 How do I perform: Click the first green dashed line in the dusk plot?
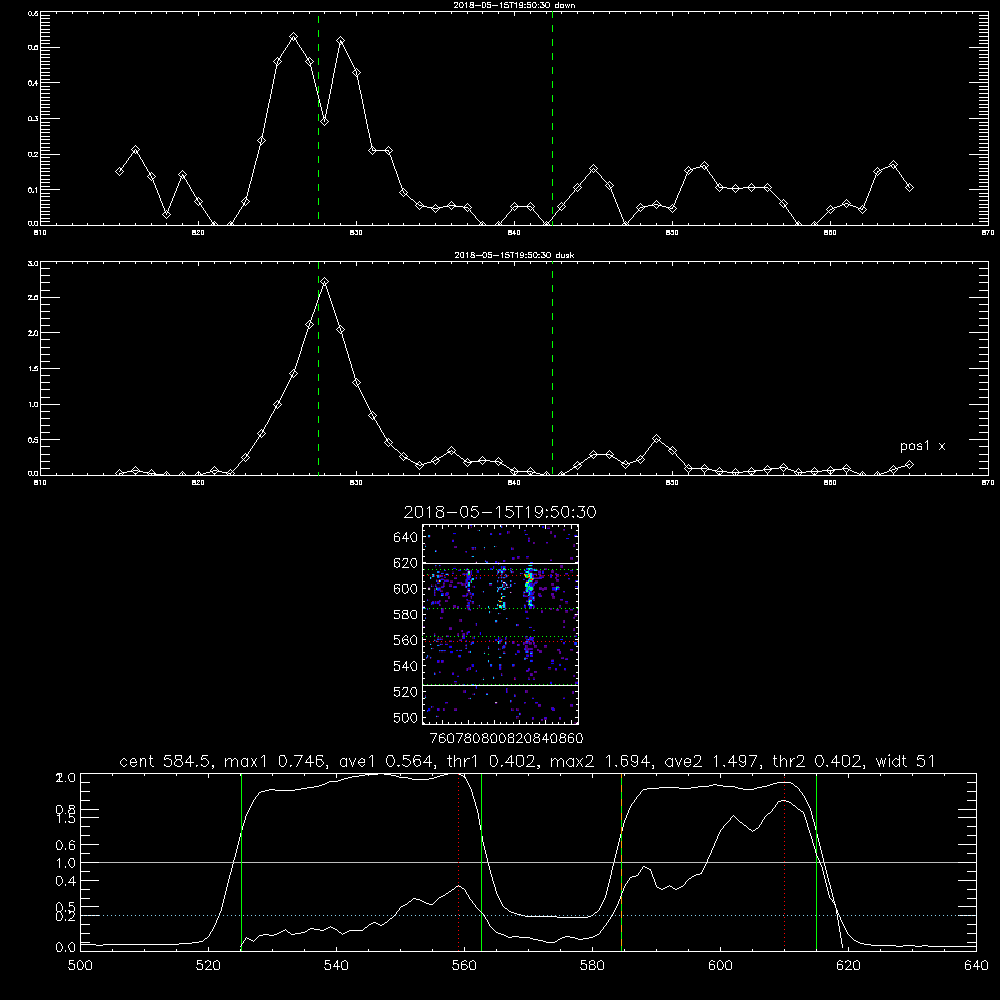click(x=318, y=368)
